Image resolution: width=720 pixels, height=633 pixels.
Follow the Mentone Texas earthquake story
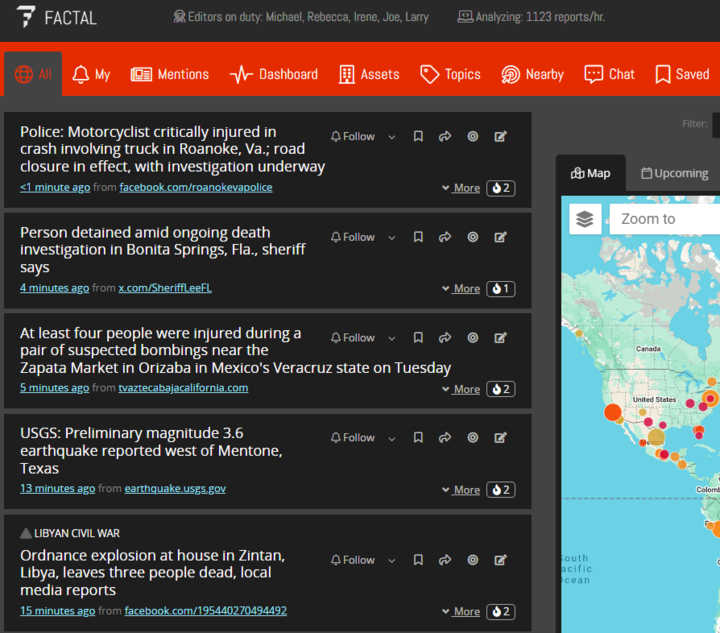(x=353, y=437)
